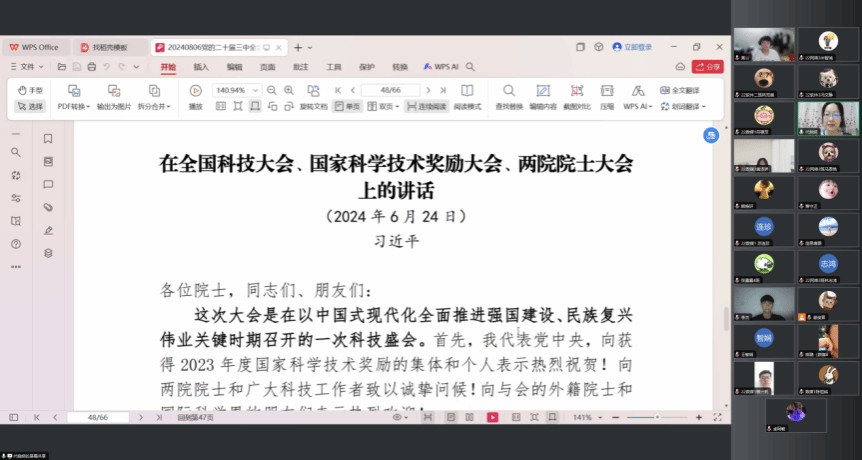The width and height of the screenshot is (862, 460).
Task: Open the bookmark panel in sidebar
Action: point(48,139)
